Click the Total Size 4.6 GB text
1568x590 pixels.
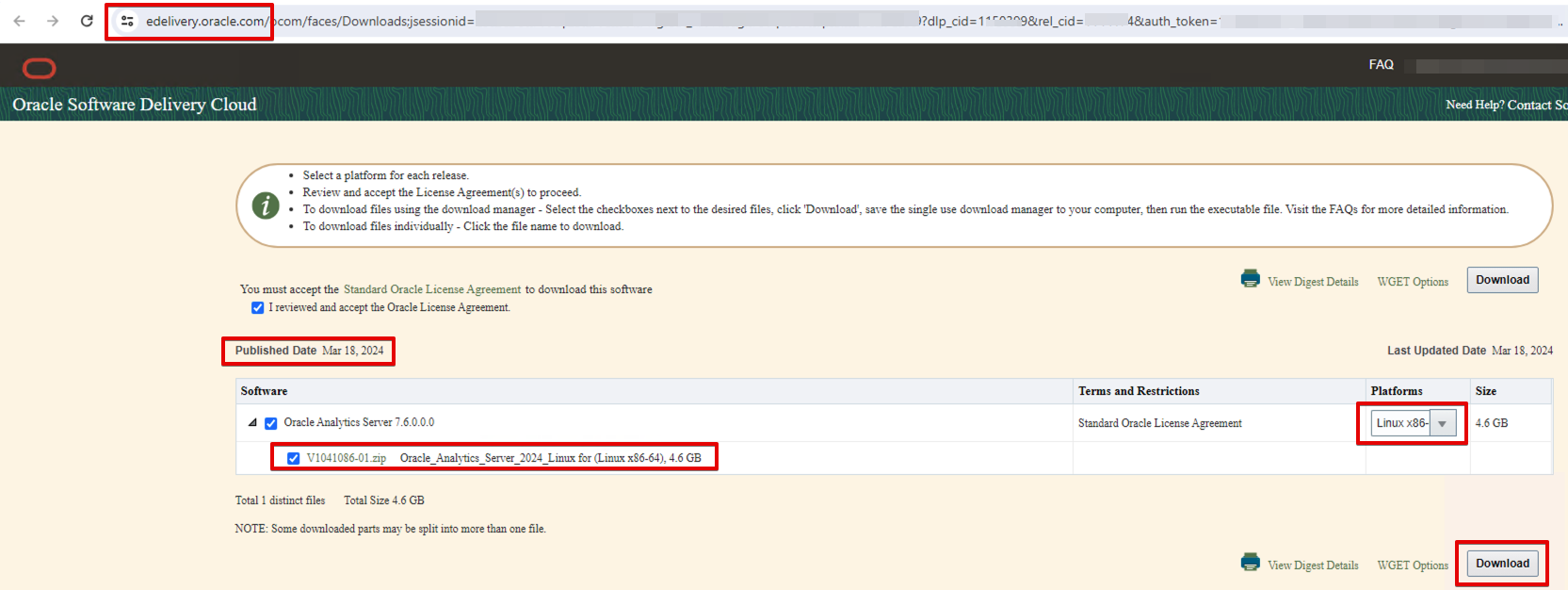[383, 500]
